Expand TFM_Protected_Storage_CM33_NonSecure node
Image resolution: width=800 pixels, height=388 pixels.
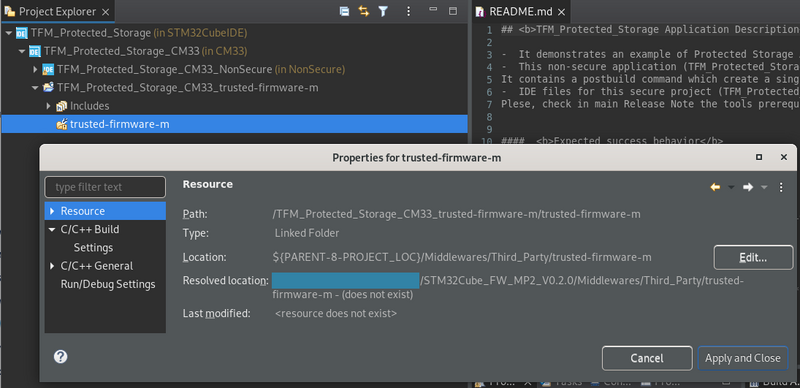point(35,69)
